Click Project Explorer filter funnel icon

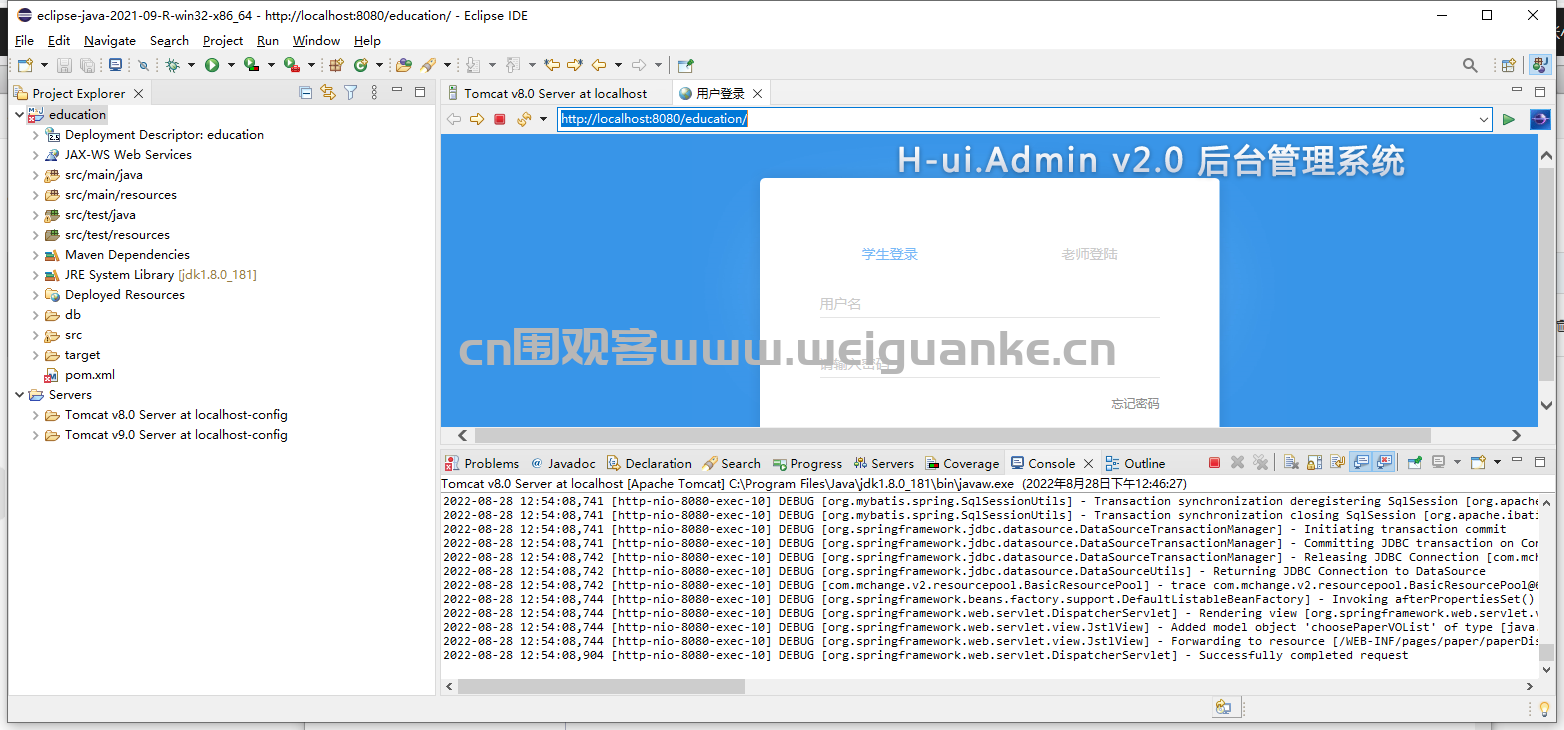click(351, 93)
